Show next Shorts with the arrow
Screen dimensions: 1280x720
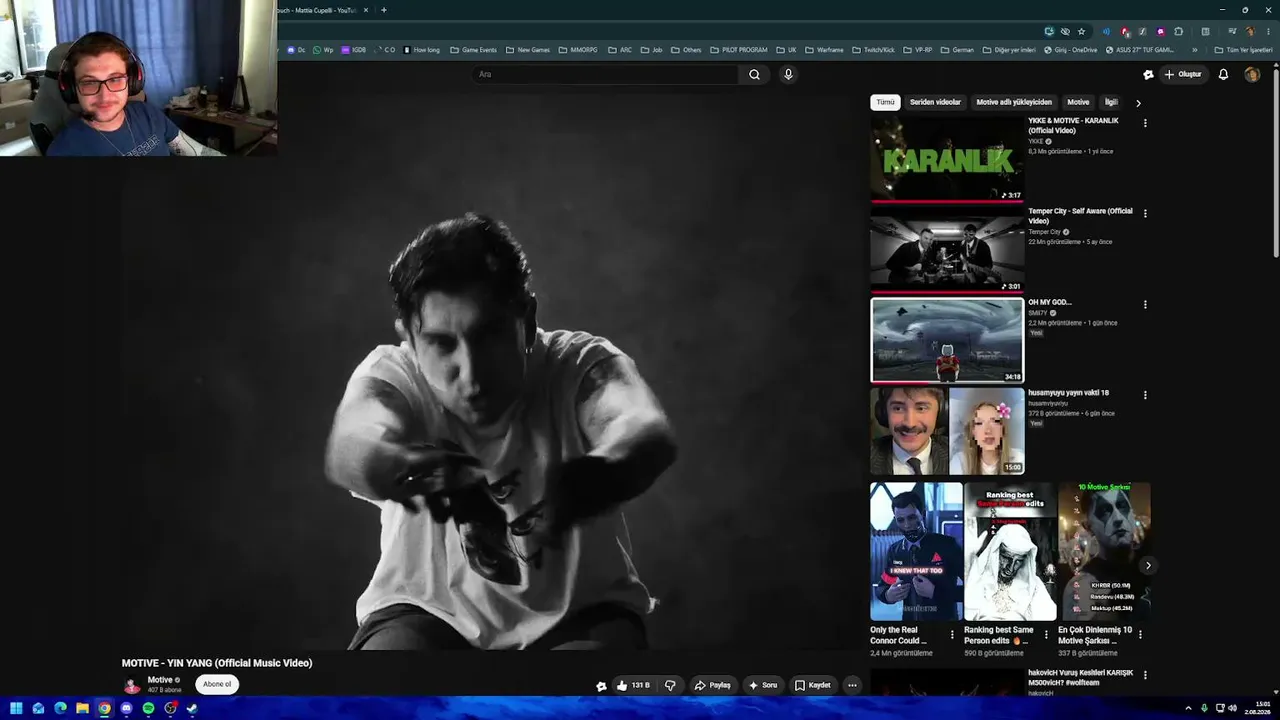1148,566
